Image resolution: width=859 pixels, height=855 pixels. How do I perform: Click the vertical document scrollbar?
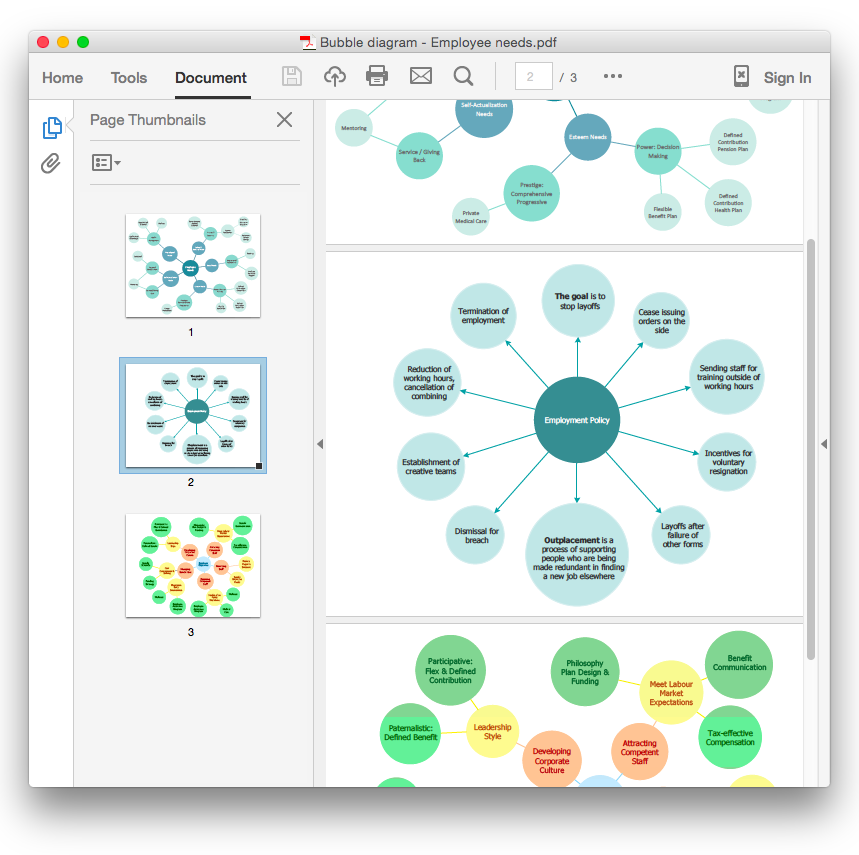tap(811, 449)
